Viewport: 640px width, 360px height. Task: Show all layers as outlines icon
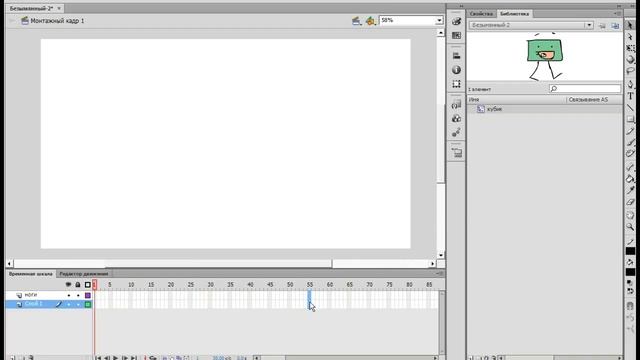(88, 284)
